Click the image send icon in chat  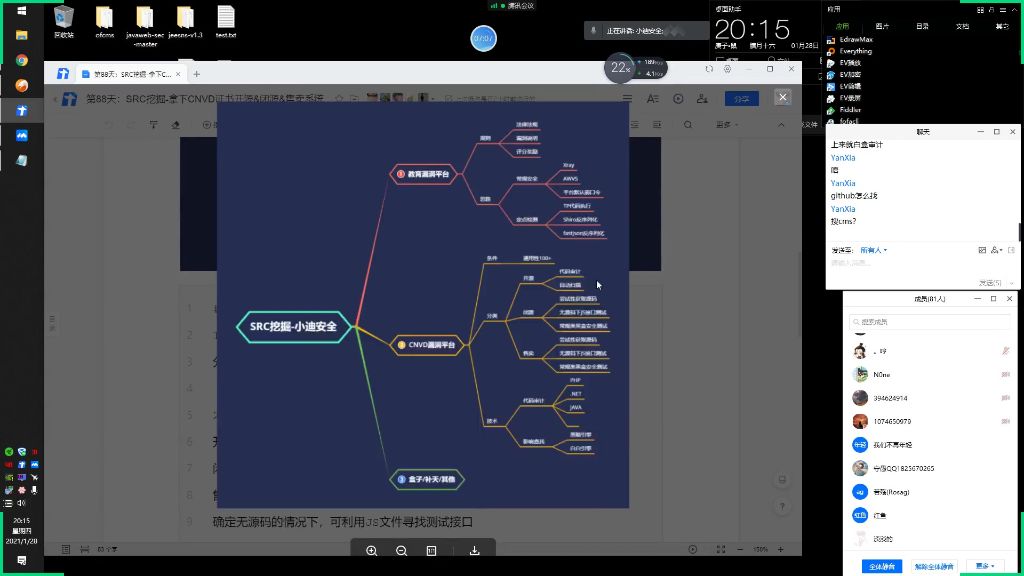[982, 250]
